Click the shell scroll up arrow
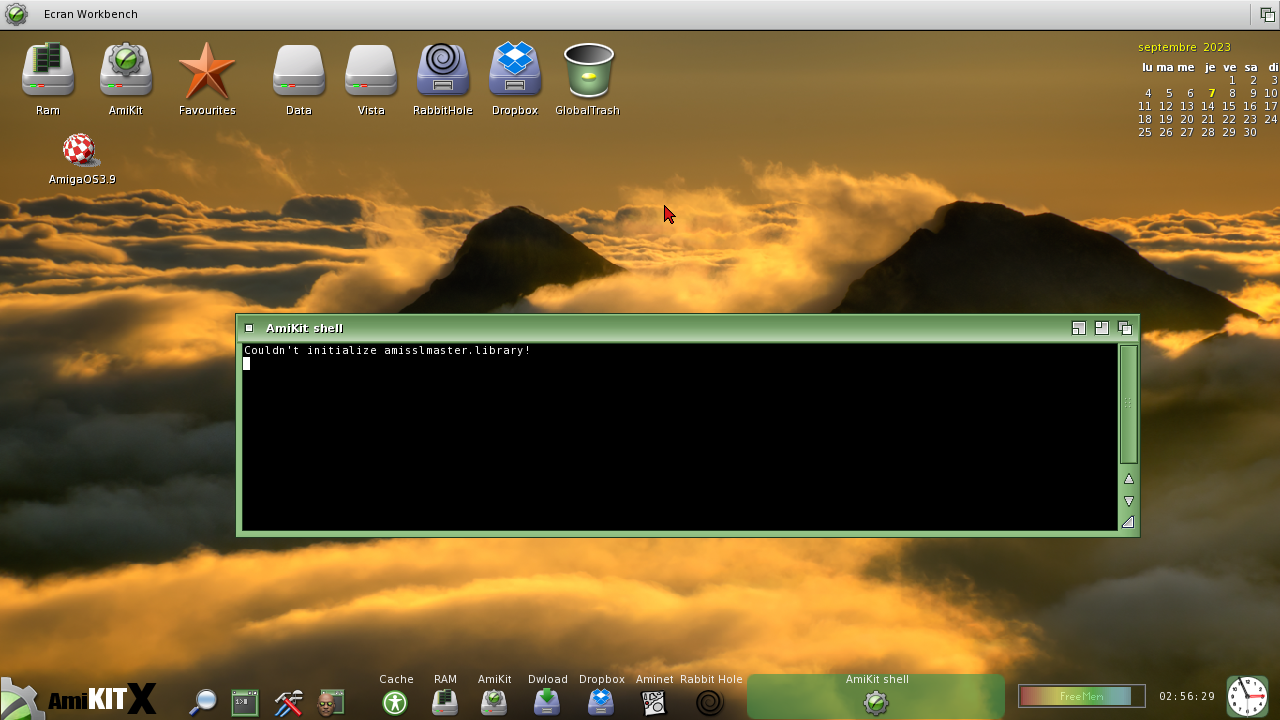Screen dimensions: 1280x720 [1128, 479]
